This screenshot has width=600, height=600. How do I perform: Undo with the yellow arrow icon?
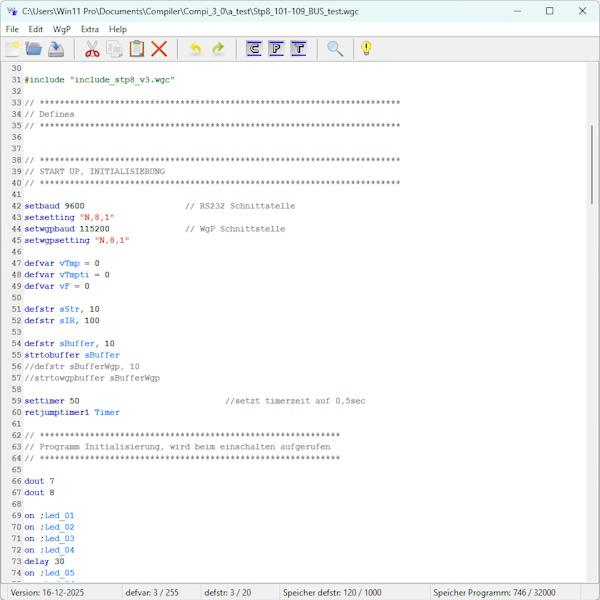point(195,49)
